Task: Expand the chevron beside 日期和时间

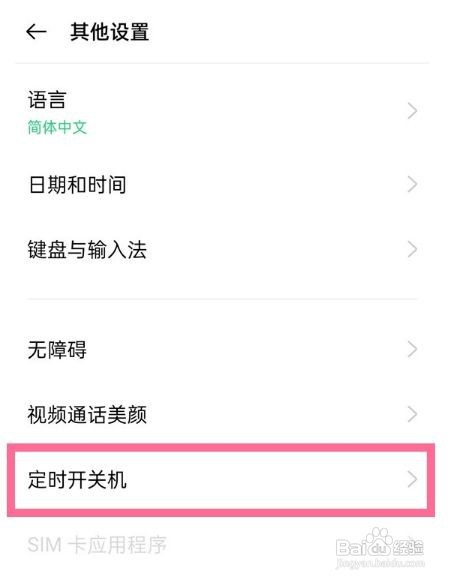Action: click(x=412, y=184)
